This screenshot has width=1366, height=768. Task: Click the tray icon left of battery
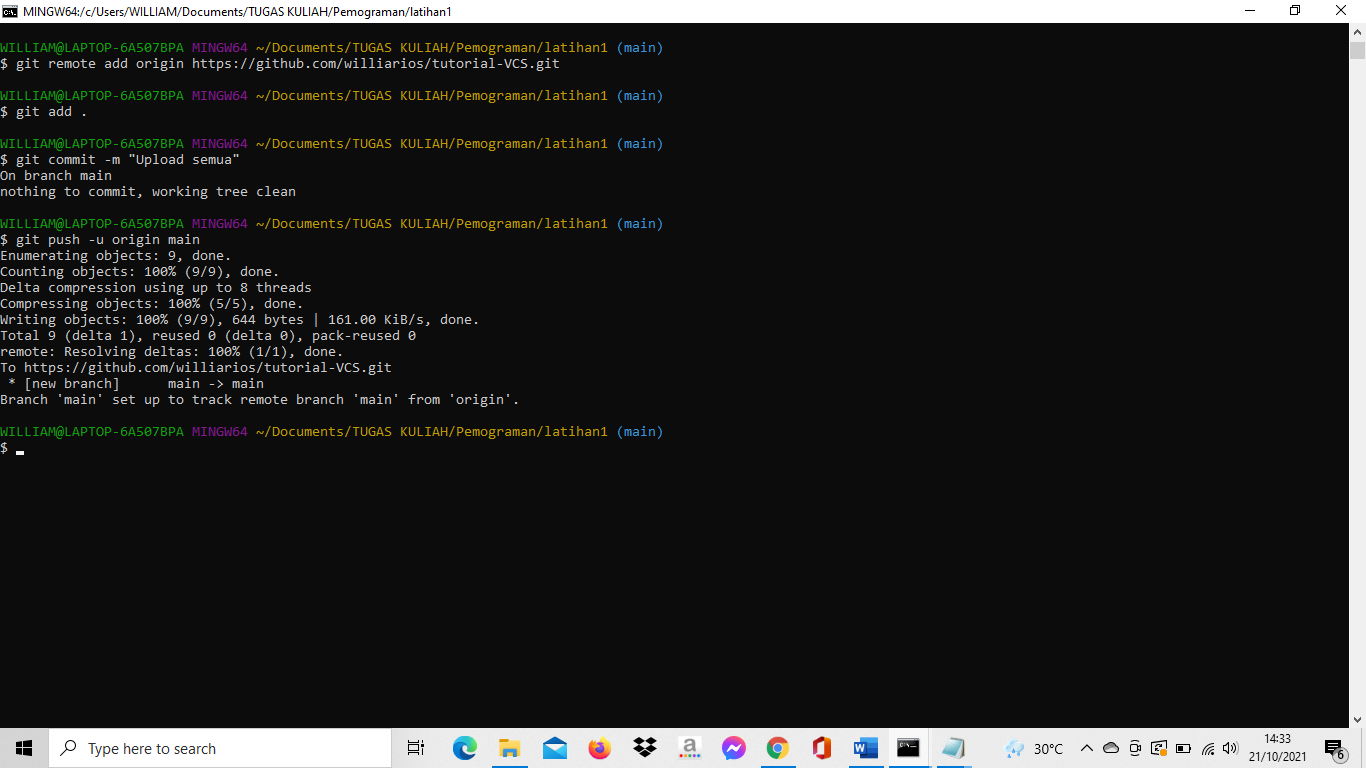tap(1159, 748)
